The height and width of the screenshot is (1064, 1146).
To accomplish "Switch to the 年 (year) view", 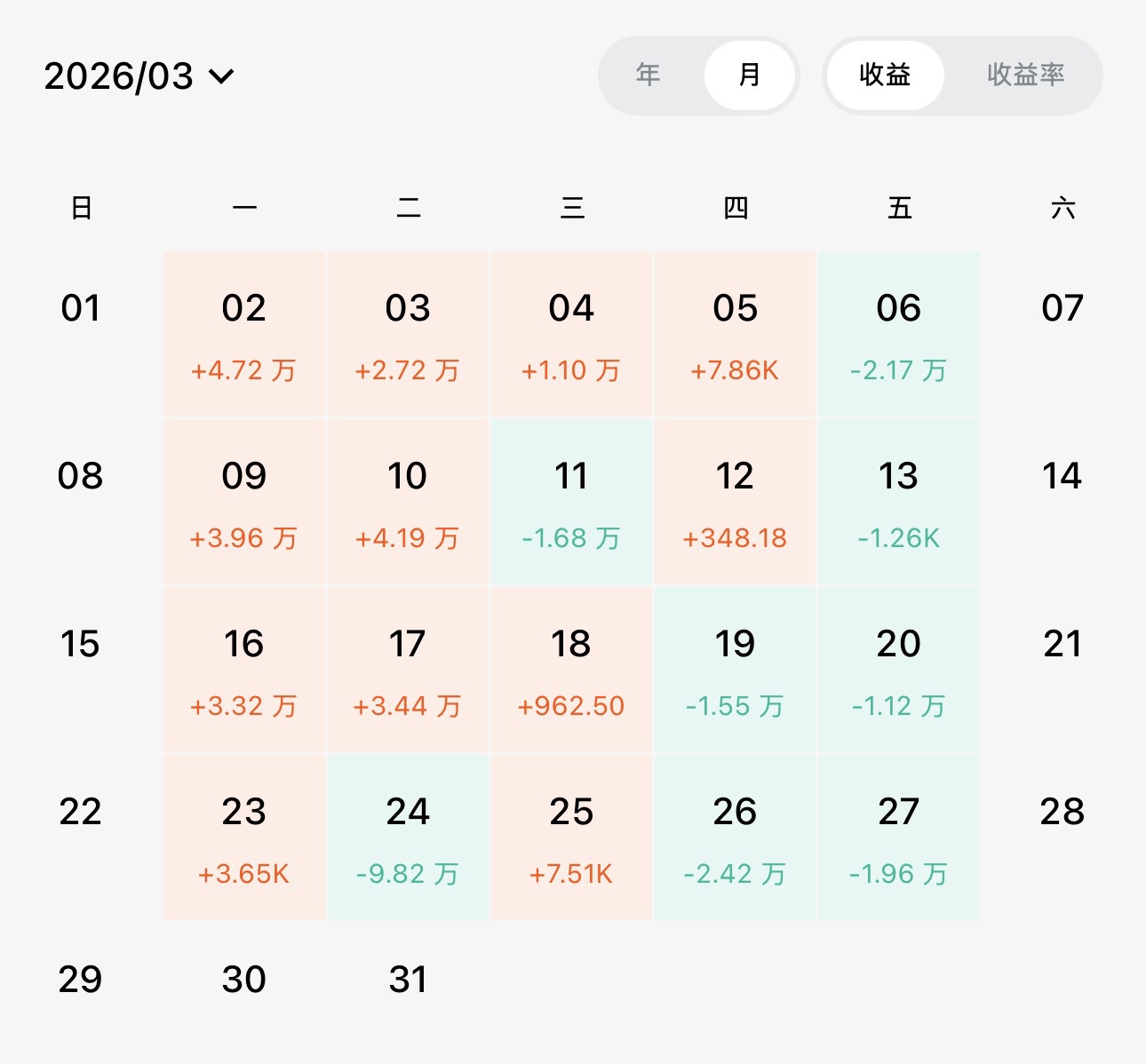I will (649, 75).
